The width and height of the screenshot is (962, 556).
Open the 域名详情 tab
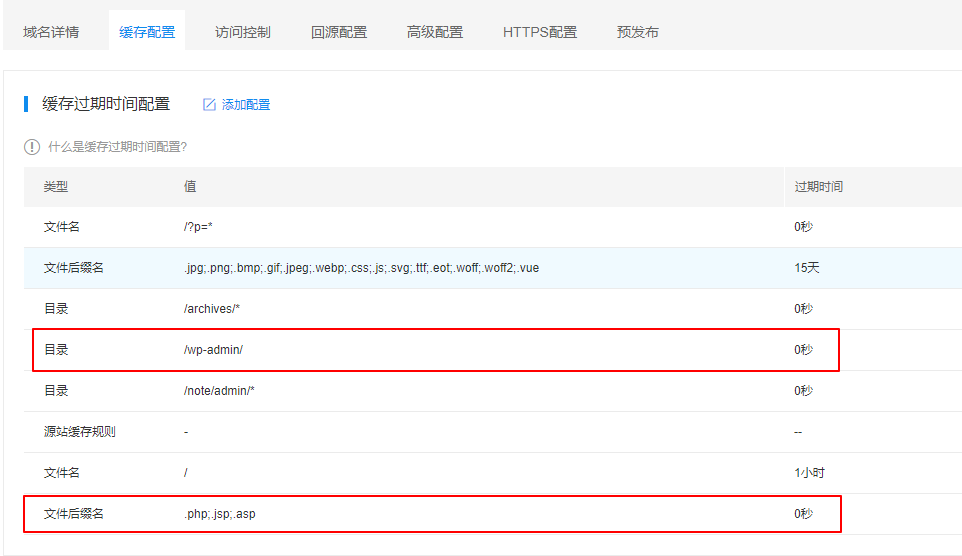coord(51,32)
